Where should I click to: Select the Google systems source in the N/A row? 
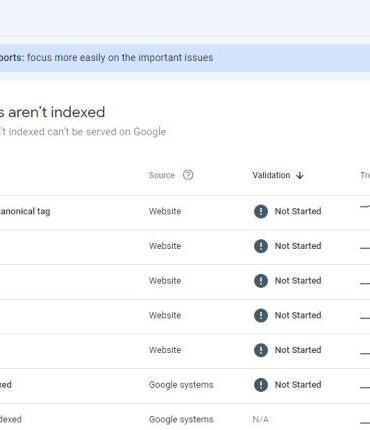(181, 419)
